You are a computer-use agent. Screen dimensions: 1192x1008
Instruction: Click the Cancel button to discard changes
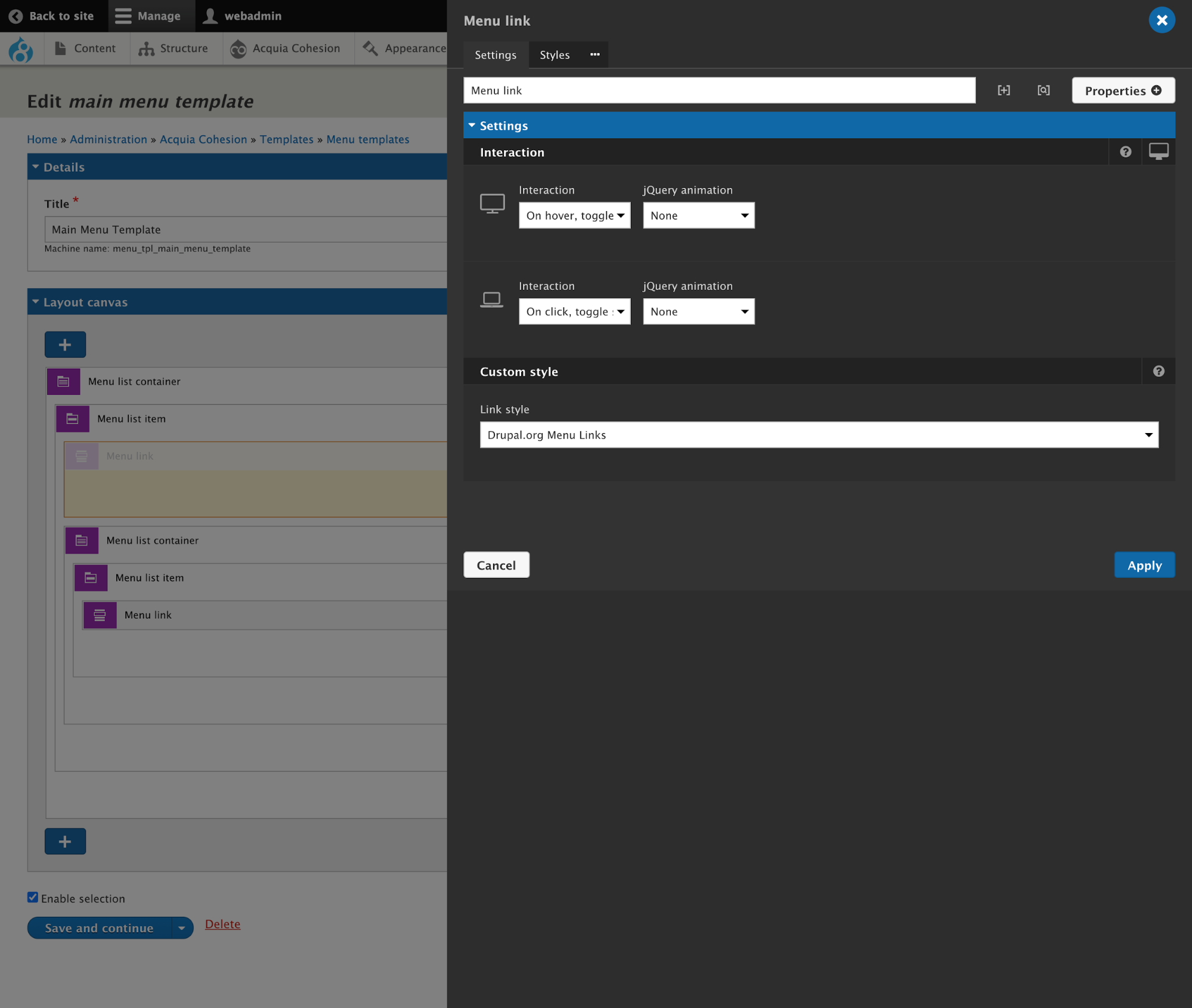coord(497,565)
